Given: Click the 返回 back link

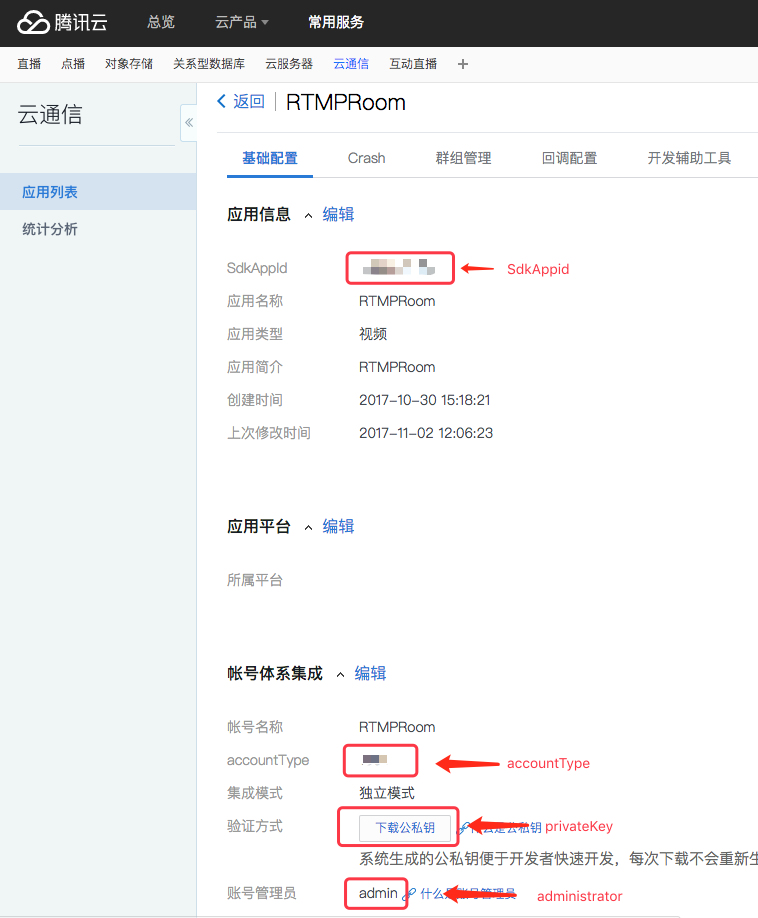Looking at the screenshot, I should pos(241,102).
